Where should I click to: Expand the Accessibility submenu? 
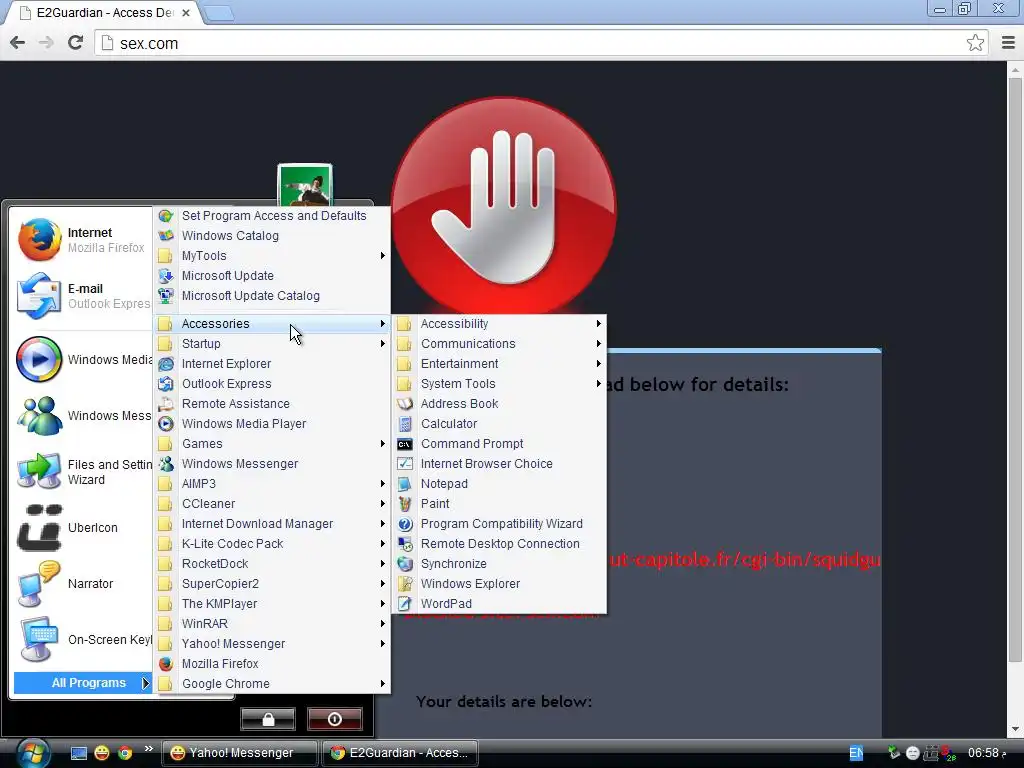coord(499,324)
